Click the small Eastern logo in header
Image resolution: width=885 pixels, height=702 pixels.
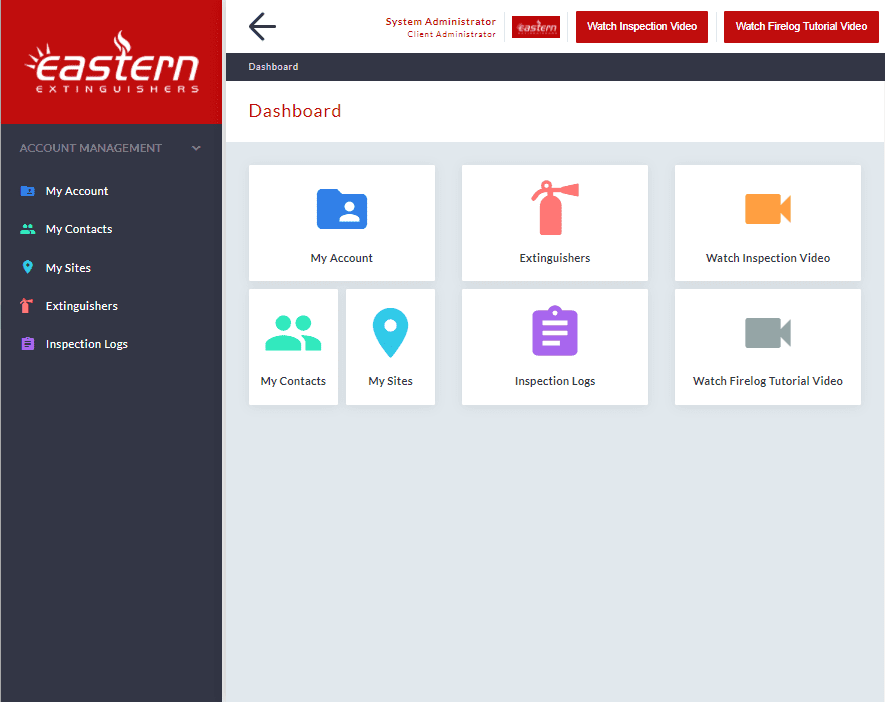[x=535, y=27]
